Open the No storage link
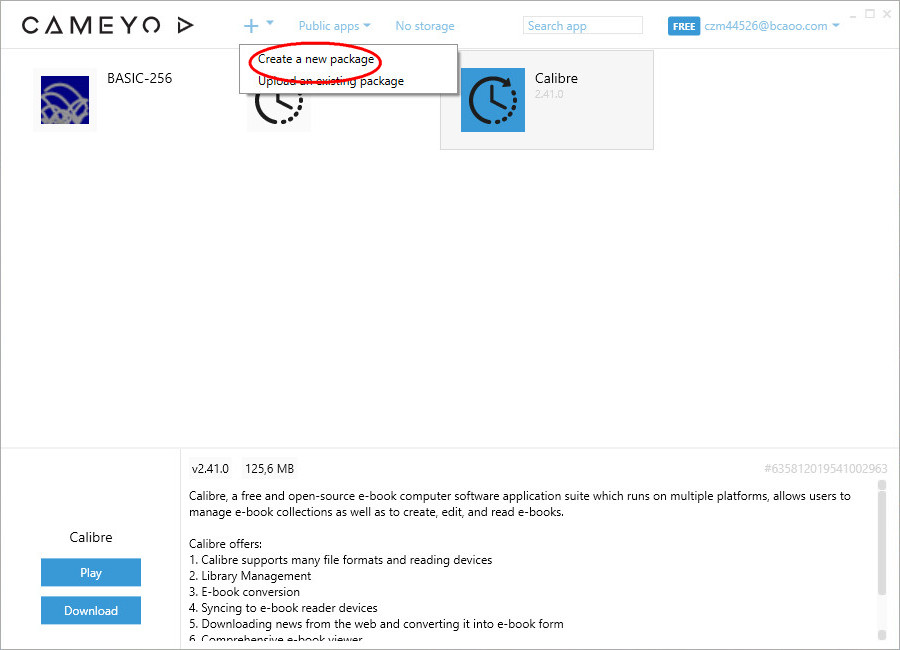Screen dimensions: 900x650 pos(425,26)
